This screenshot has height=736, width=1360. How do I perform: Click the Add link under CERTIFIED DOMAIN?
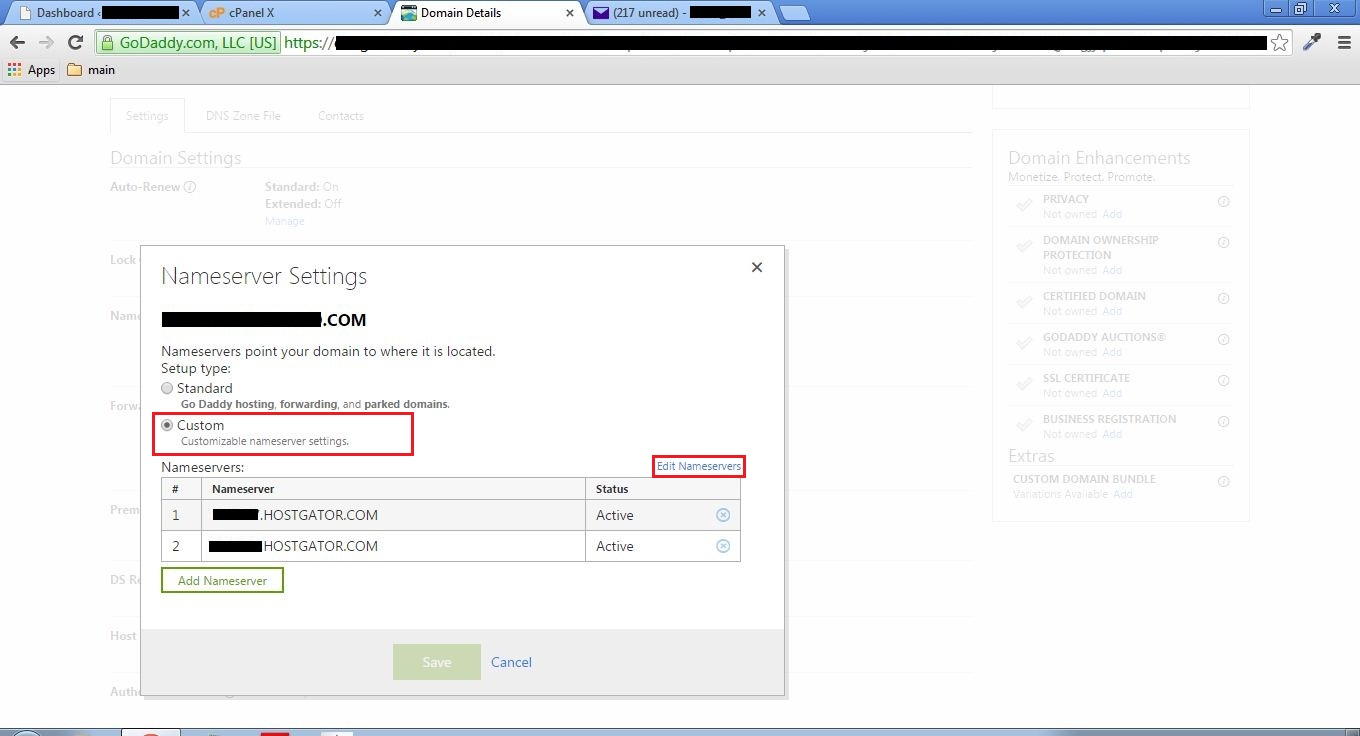1112,311
